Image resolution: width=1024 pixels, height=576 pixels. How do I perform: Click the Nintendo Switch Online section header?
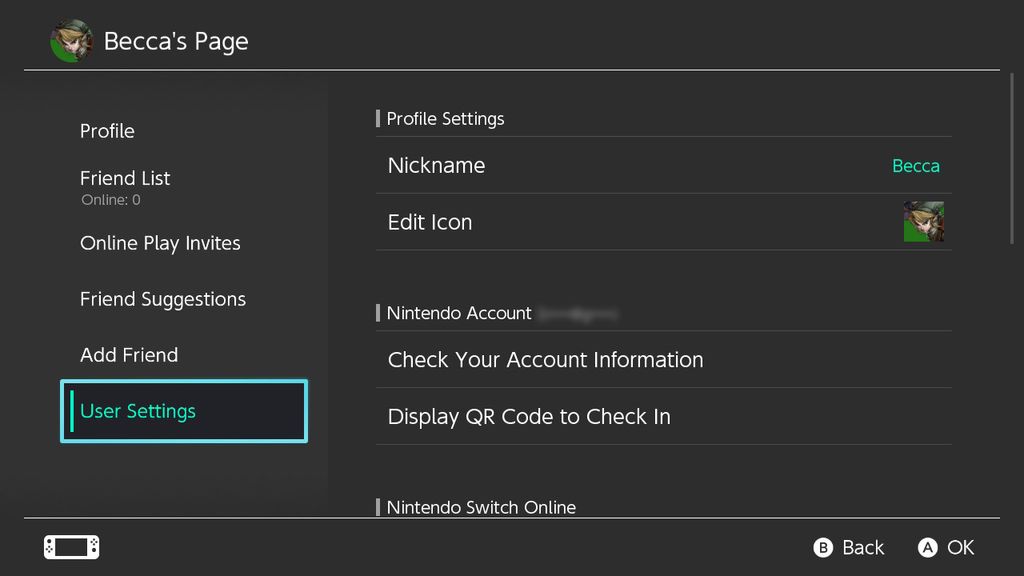481,508
